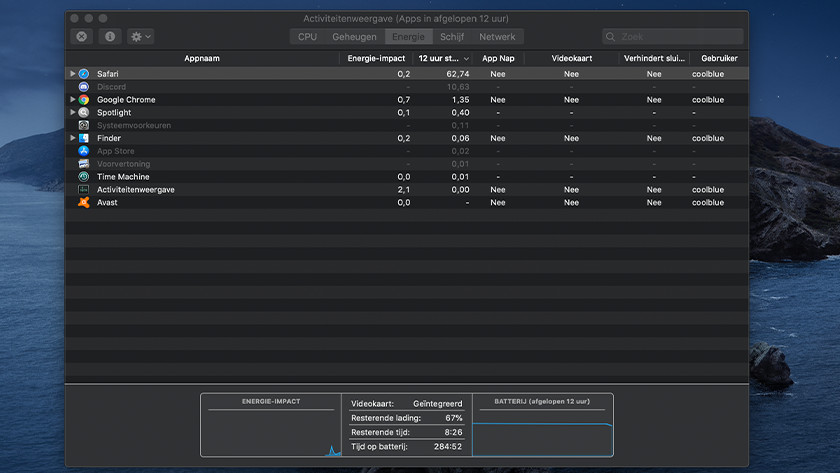Click Activiteitenweergave's 2,1 energy value
840x473 pixels.
click(404, 190)
